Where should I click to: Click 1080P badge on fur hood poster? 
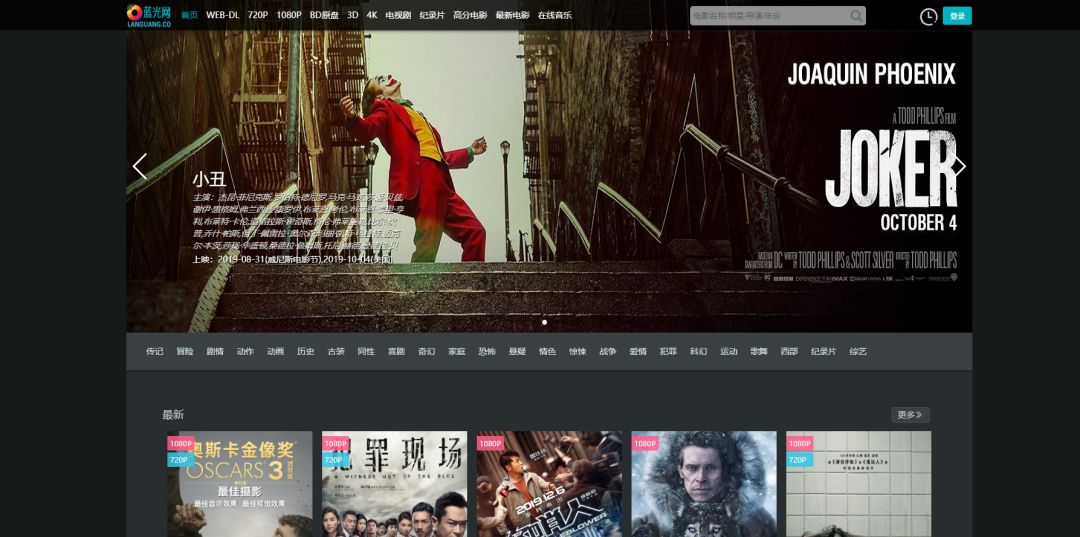(x=645, y=444)
